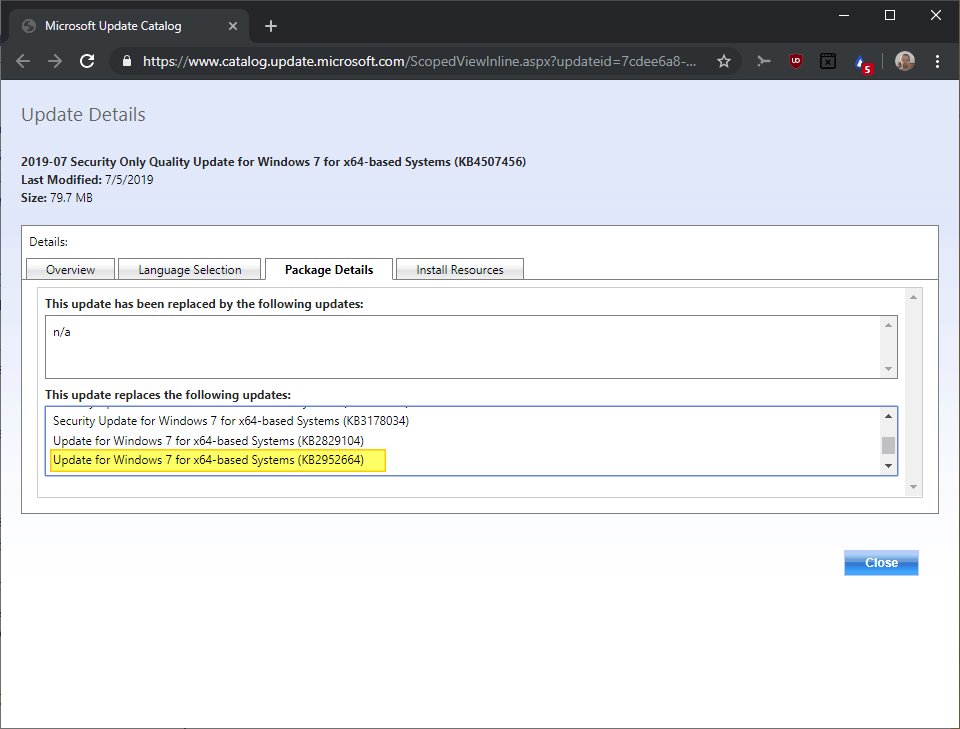Viewport: 960px width, 729px height.
Task: Click the Size 79.7 MB text
Action: pyautogui.click(x=57, y=198)
